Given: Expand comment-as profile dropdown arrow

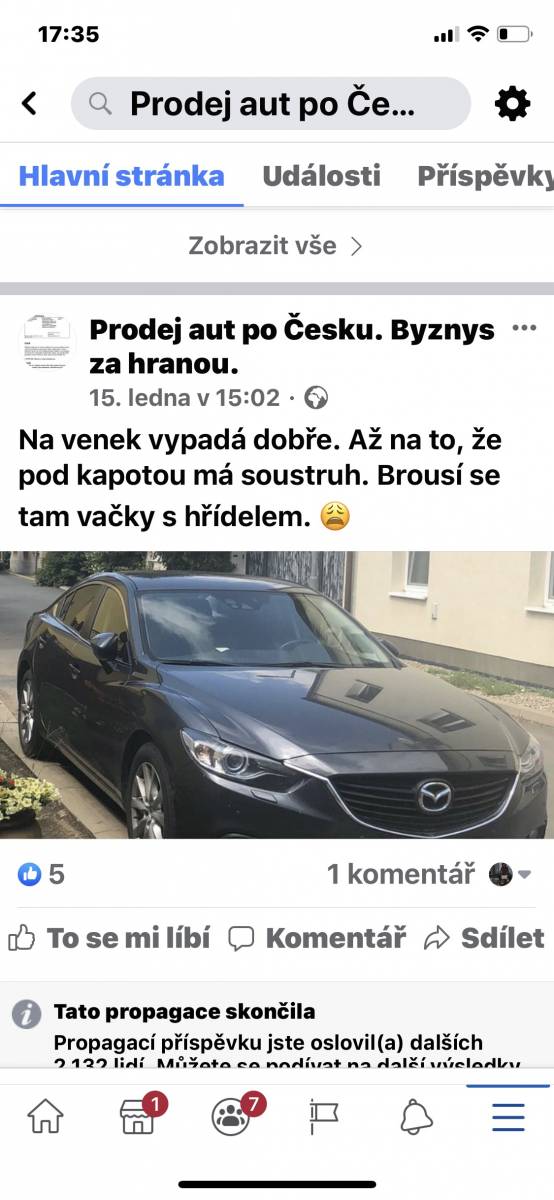Looking at the screenshot, I should tap(524, 875).
